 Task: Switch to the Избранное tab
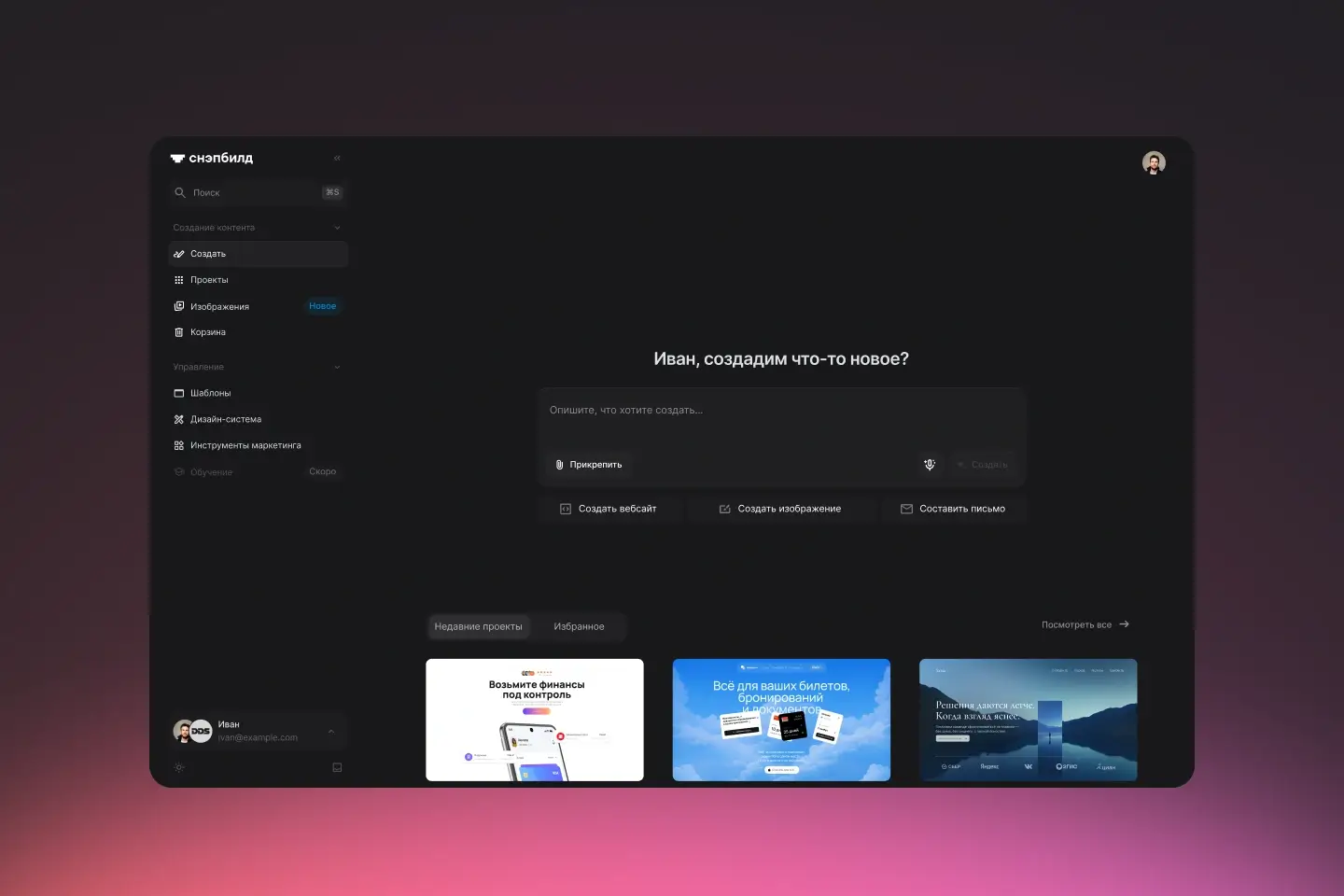click(x=579, y=627)
